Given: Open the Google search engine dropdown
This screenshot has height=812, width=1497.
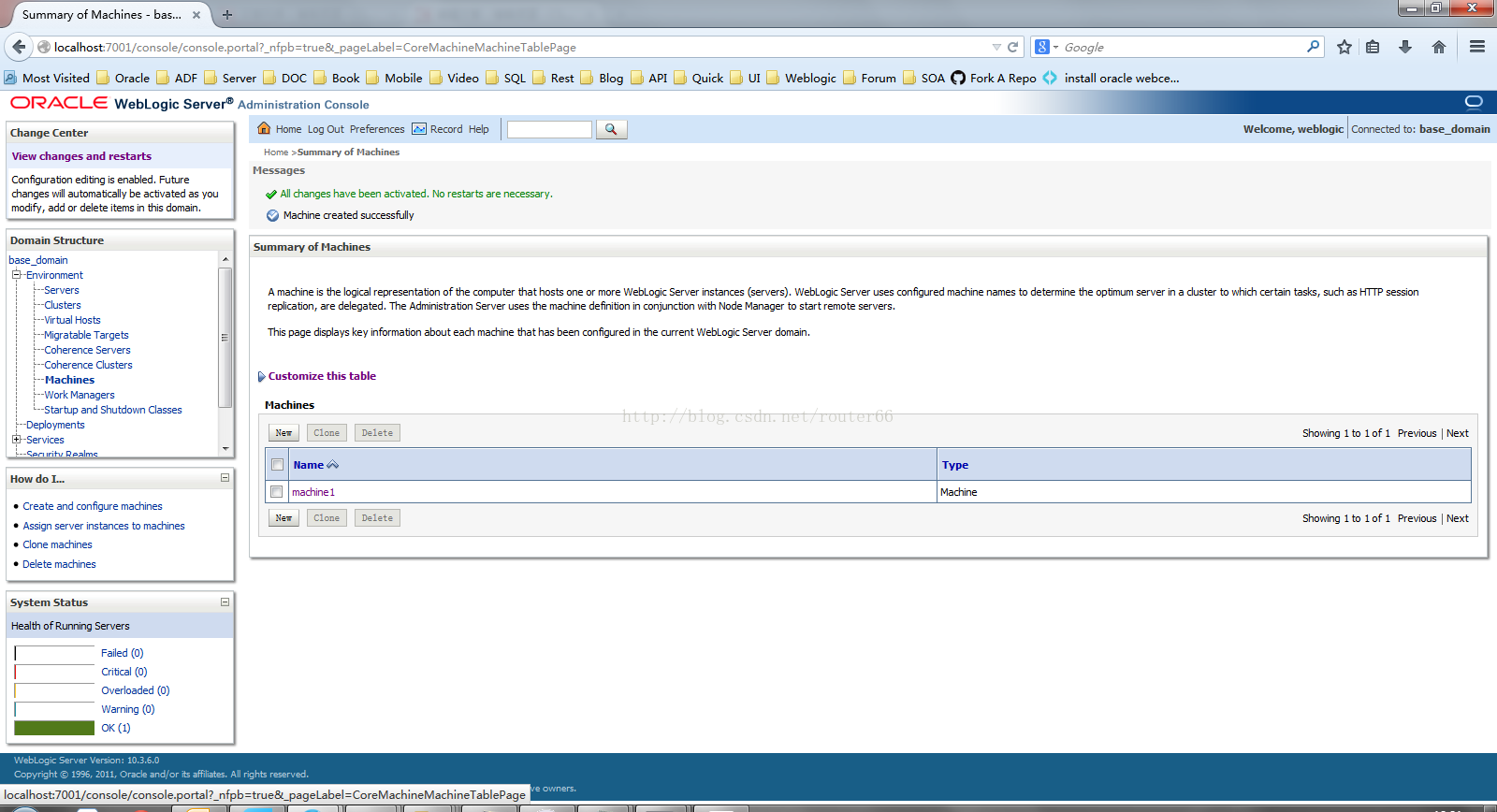Looking at the screenshot, I should 1046,47.
